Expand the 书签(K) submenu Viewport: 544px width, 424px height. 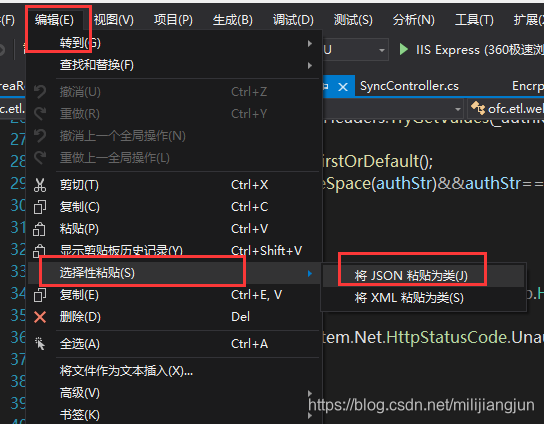pos(173,415)
